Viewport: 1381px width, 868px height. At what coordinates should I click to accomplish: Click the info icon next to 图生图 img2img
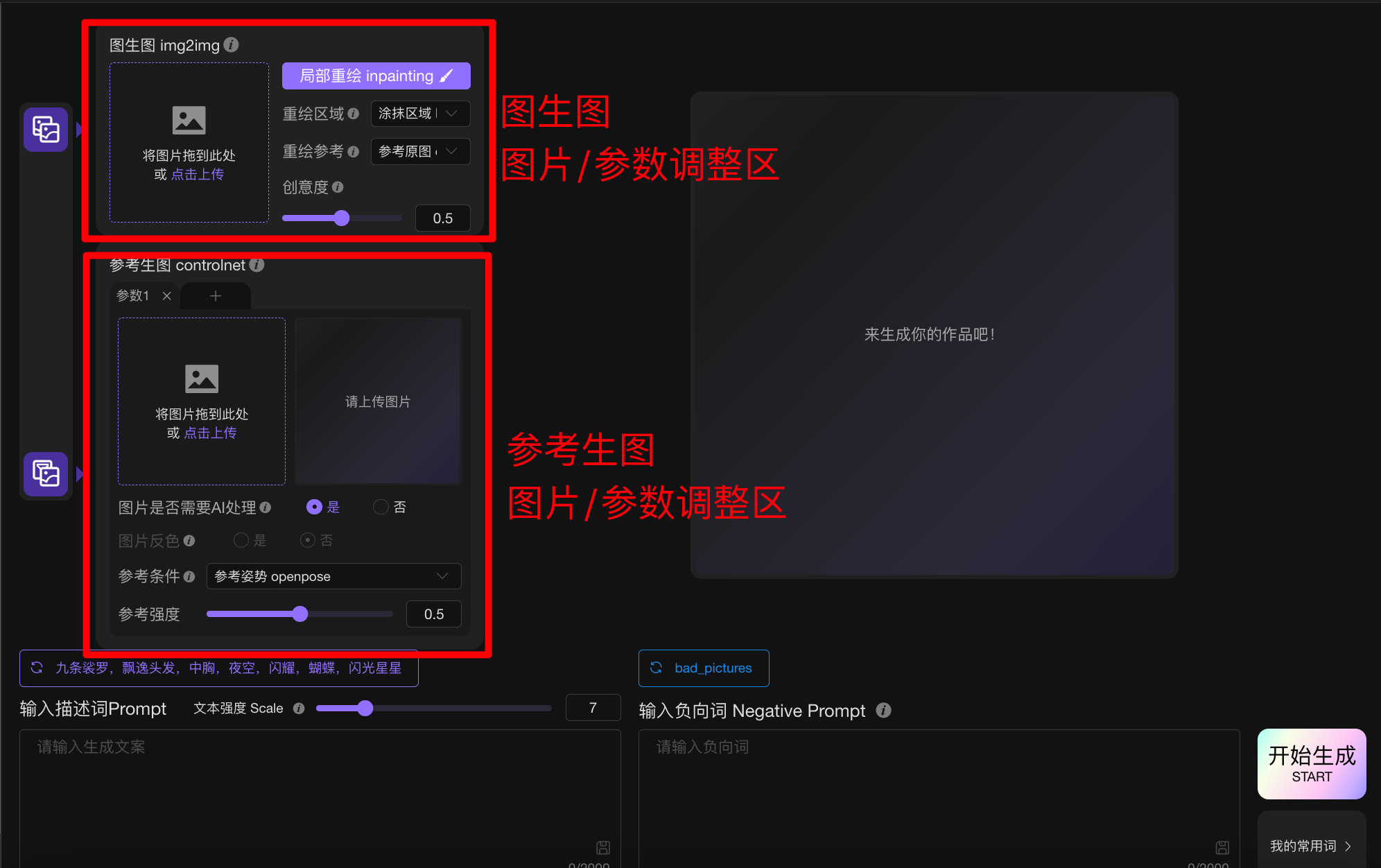[x=232, y=45]
